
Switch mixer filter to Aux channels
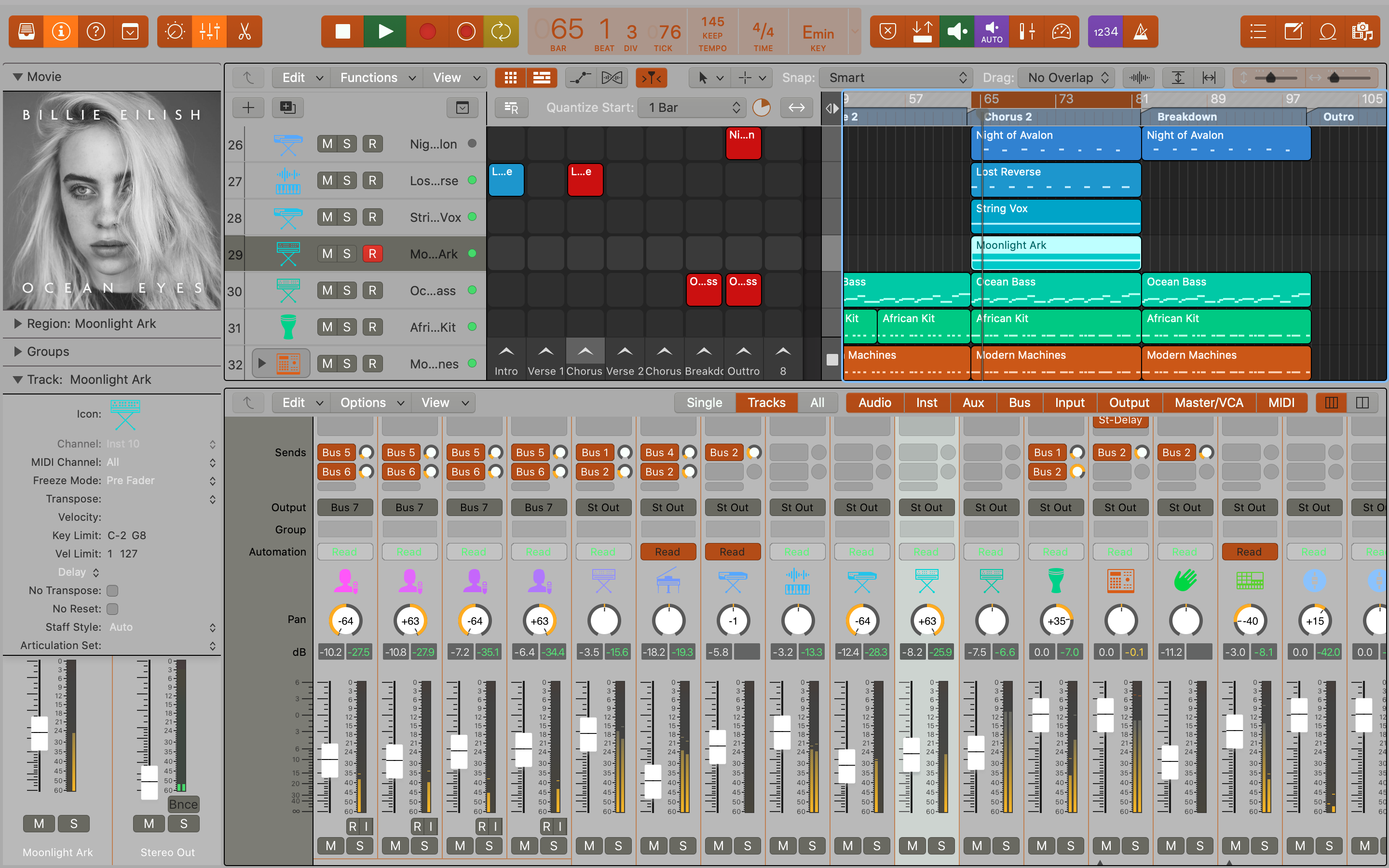973,403
